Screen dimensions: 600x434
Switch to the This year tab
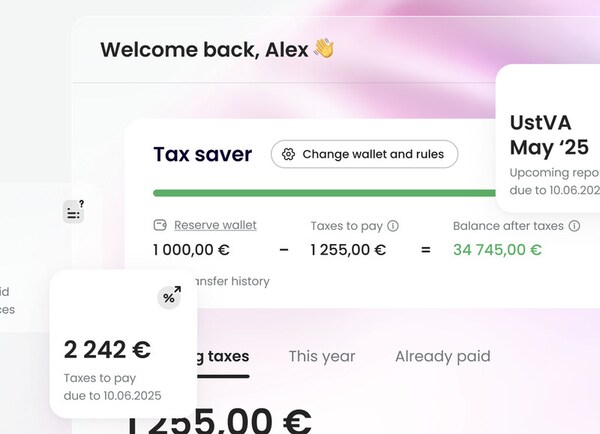322,356
